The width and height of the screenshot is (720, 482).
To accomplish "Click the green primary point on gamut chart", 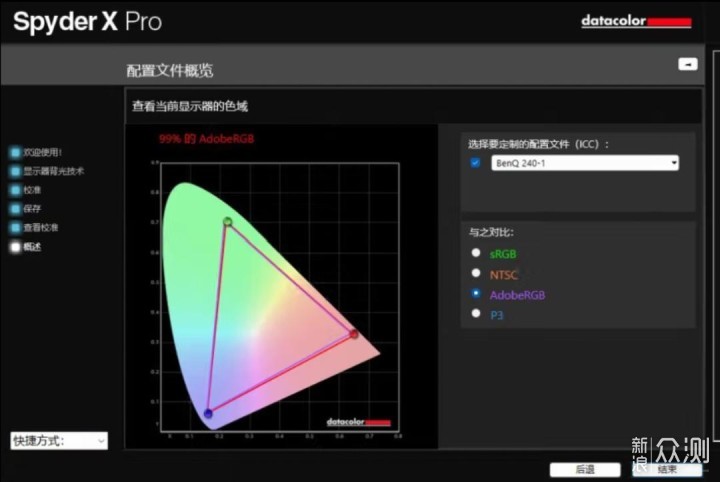I will point(228,222).
